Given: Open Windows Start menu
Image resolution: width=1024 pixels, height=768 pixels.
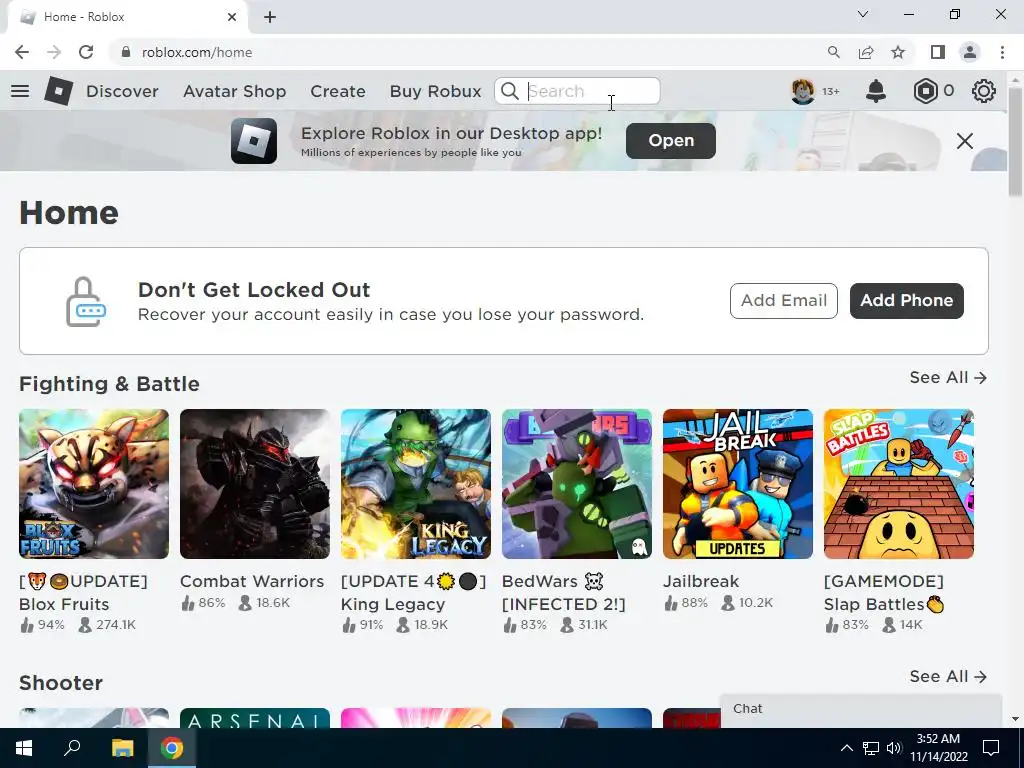Looking at the screenshot, I should [24, 748].
